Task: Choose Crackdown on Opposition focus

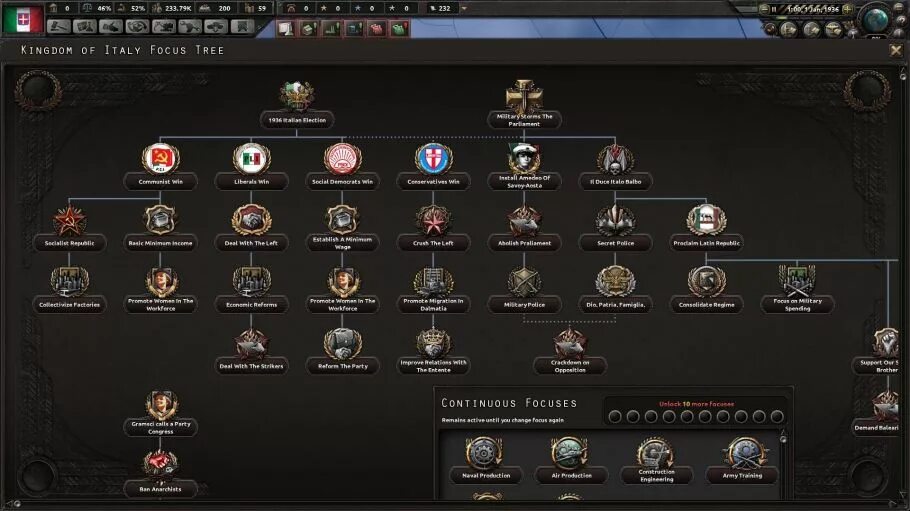Action: pyautogui.click(x=570, y=351)
